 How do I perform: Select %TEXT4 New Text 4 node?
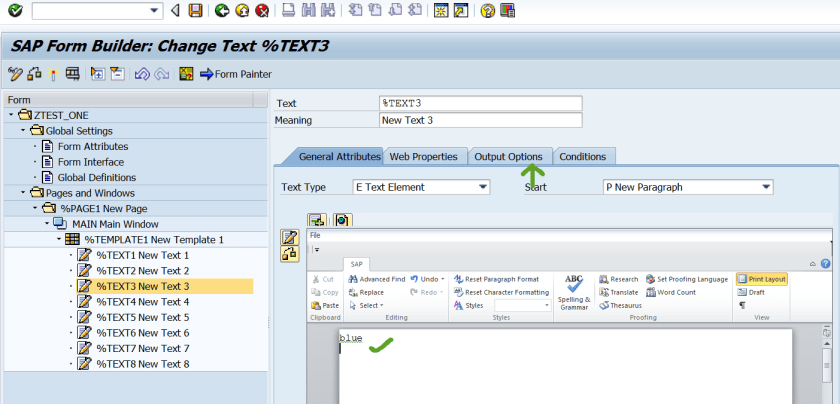point(142,302)
